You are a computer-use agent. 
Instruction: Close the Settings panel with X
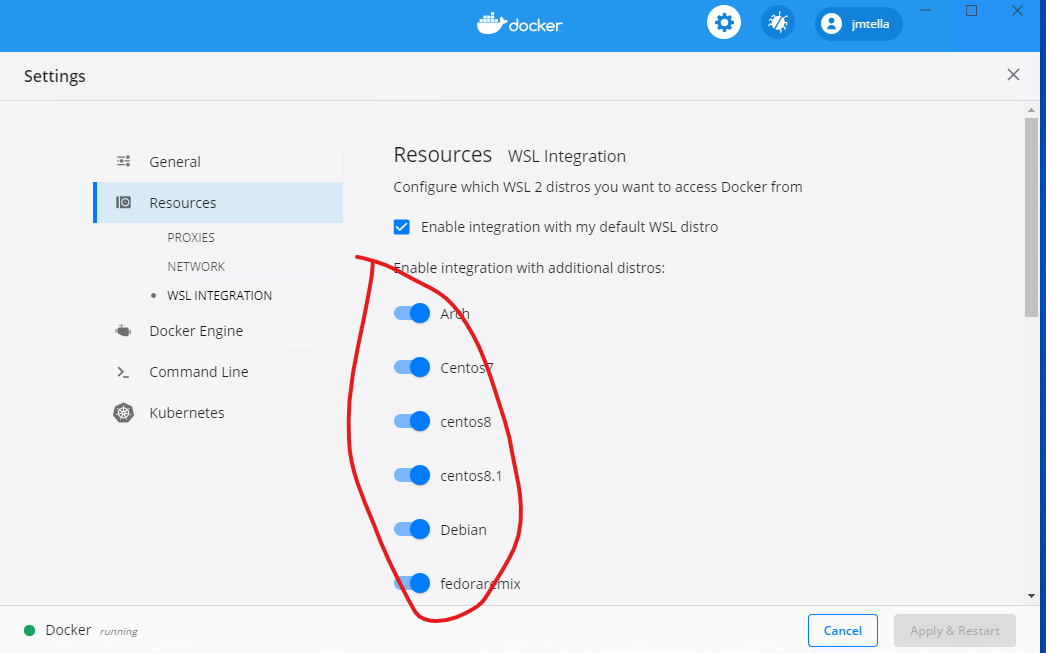click(x=1013, y=75)
